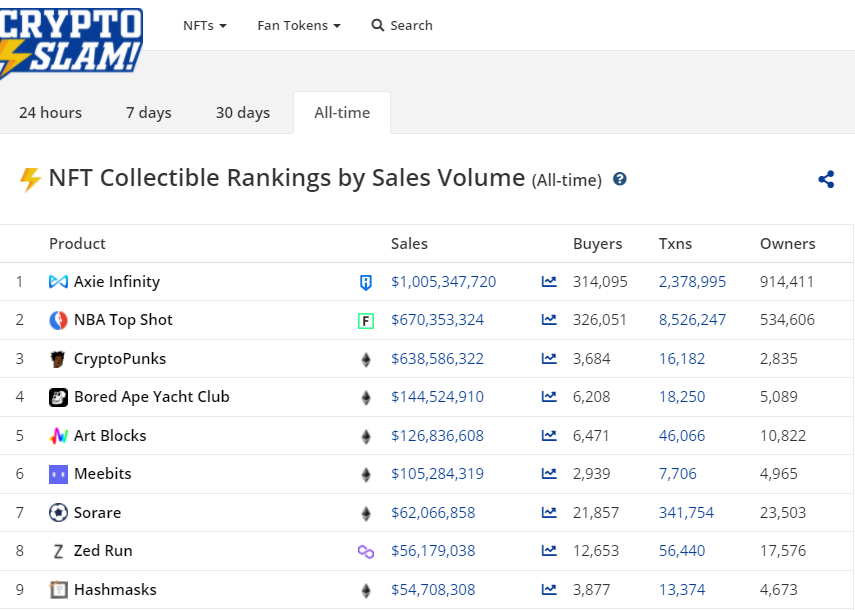This screenshot has width=855, height=610.
Task: Open the Meebits product link
Action: 103,474
